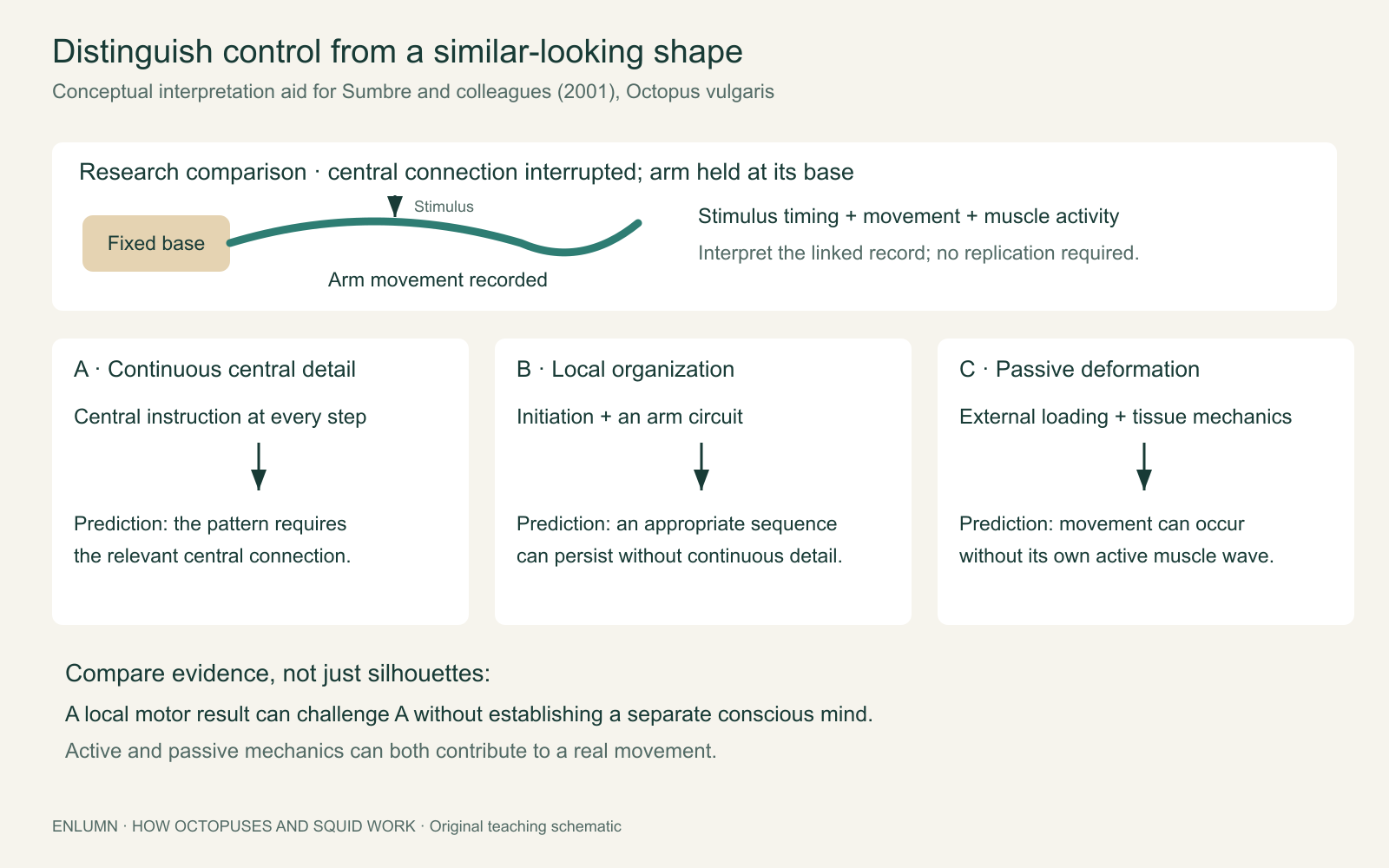Click 'Initiation + an arm circuit' text
Image resolution: width=1389 pixels, height=868 pixels.
pyautogui.click(x=630, y=417)
